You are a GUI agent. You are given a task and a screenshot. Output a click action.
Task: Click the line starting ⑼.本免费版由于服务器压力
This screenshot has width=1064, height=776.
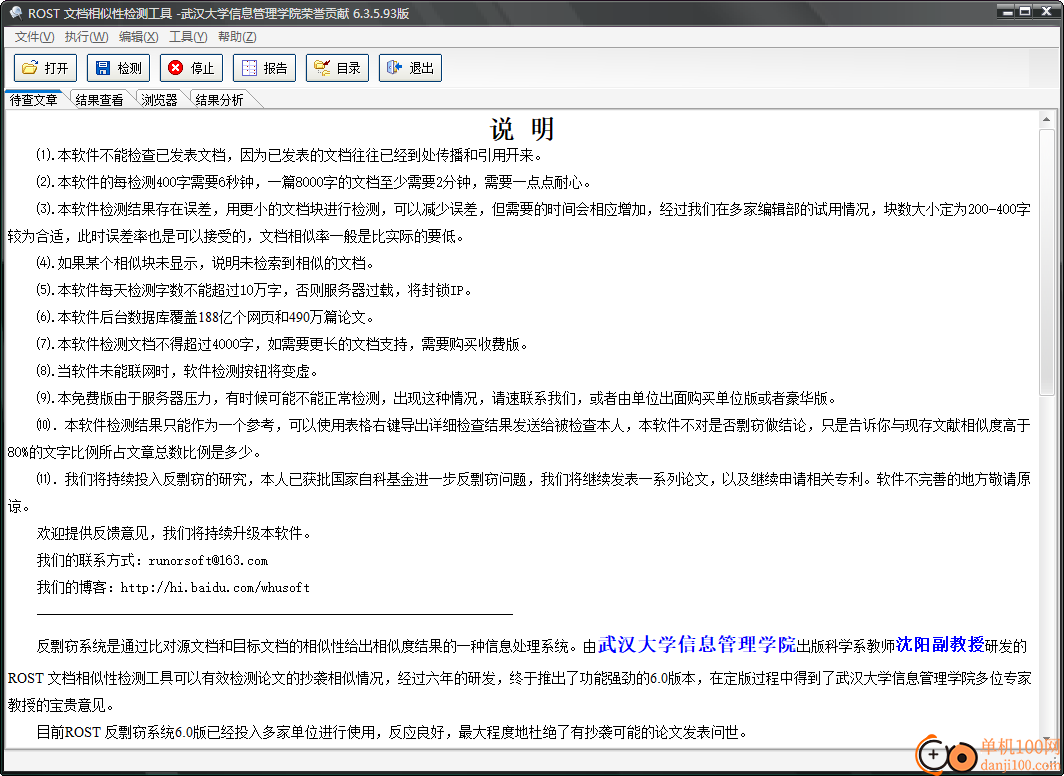(x=436, y=398)
